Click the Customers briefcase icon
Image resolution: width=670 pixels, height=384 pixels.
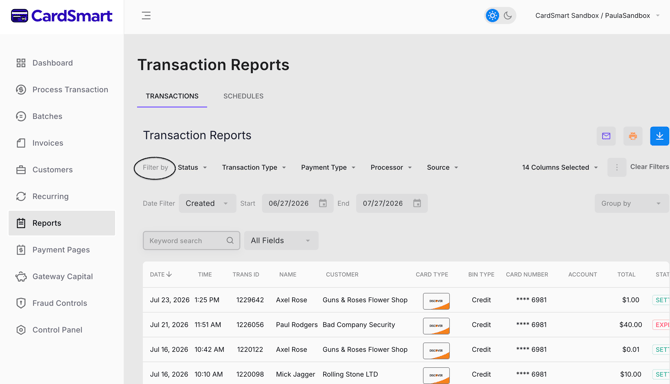click(21, 170)
